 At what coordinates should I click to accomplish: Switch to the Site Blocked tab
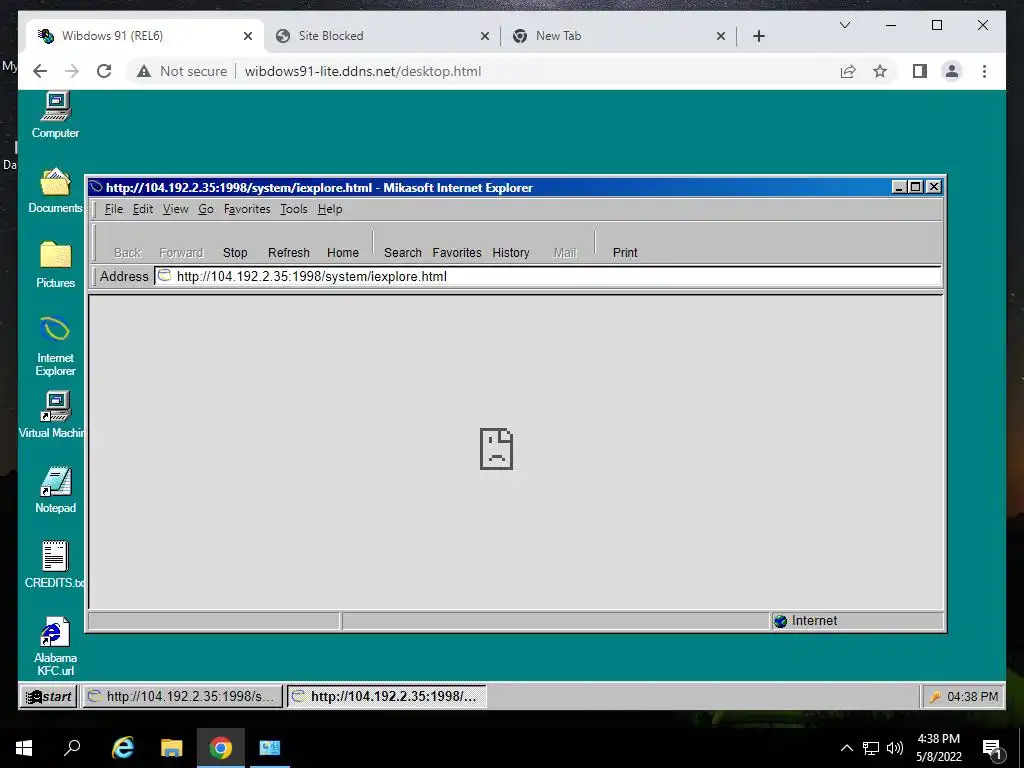tap(382, 36)
